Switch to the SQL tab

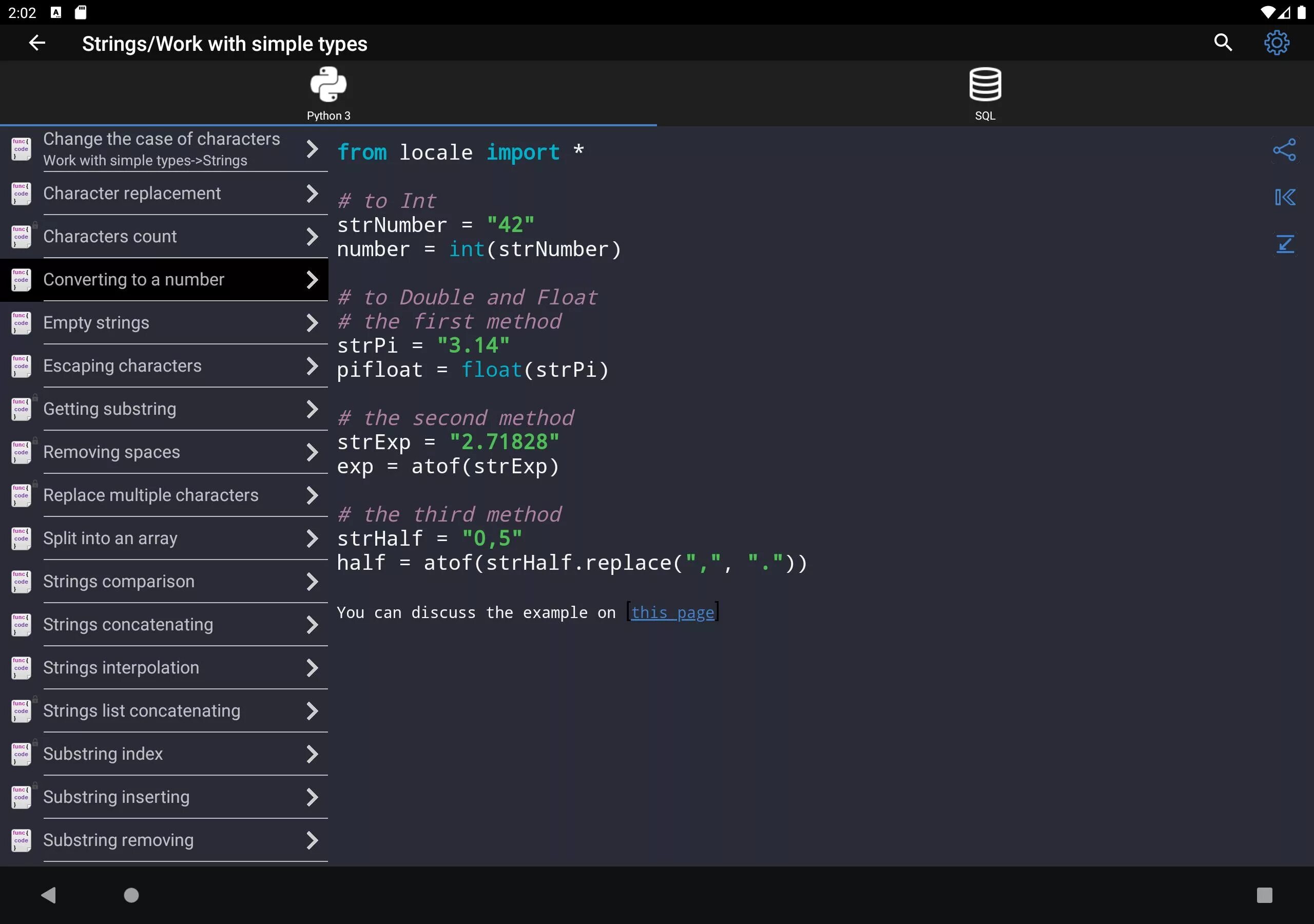985,94
